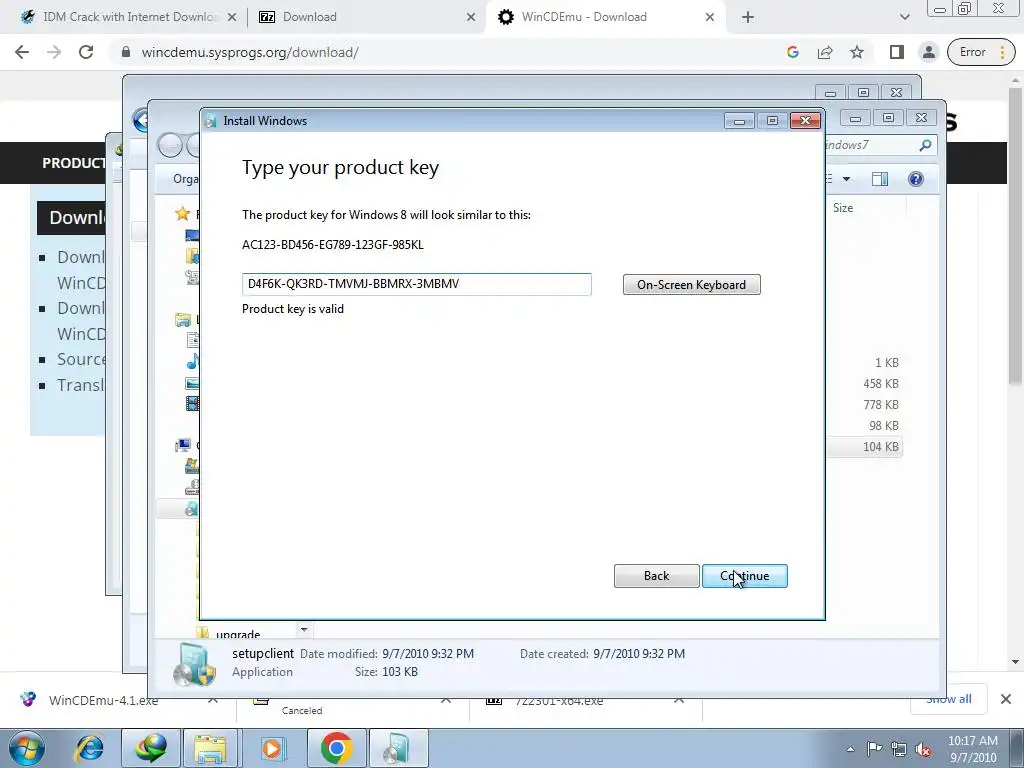The image size is (1024, 768).
Task: Click the Windows setup taskbar icon
Action: 398,748
